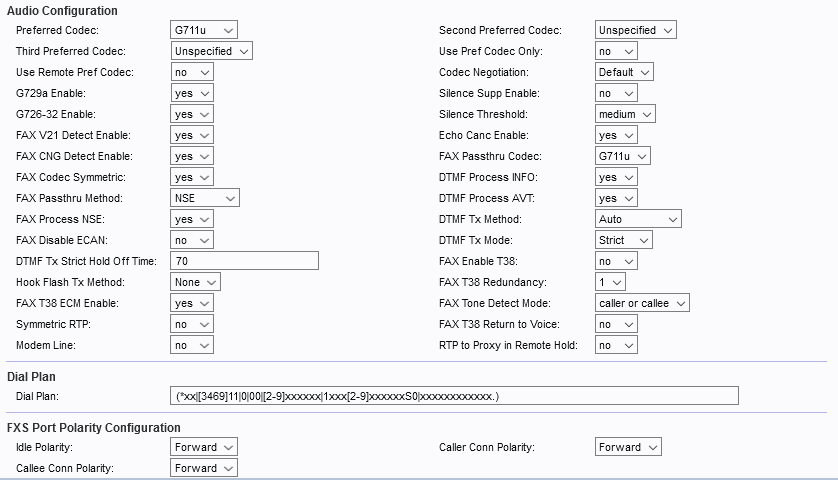The width and height of the screenshot is (838, 480).
Task: Open the Silence Threshold dropdown
Action: (625, 114)
